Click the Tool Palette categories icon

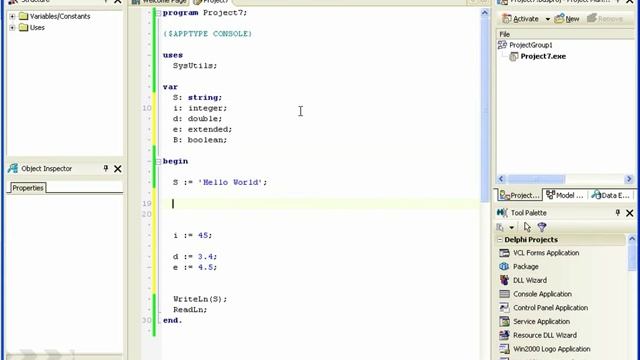coord(500,227)
